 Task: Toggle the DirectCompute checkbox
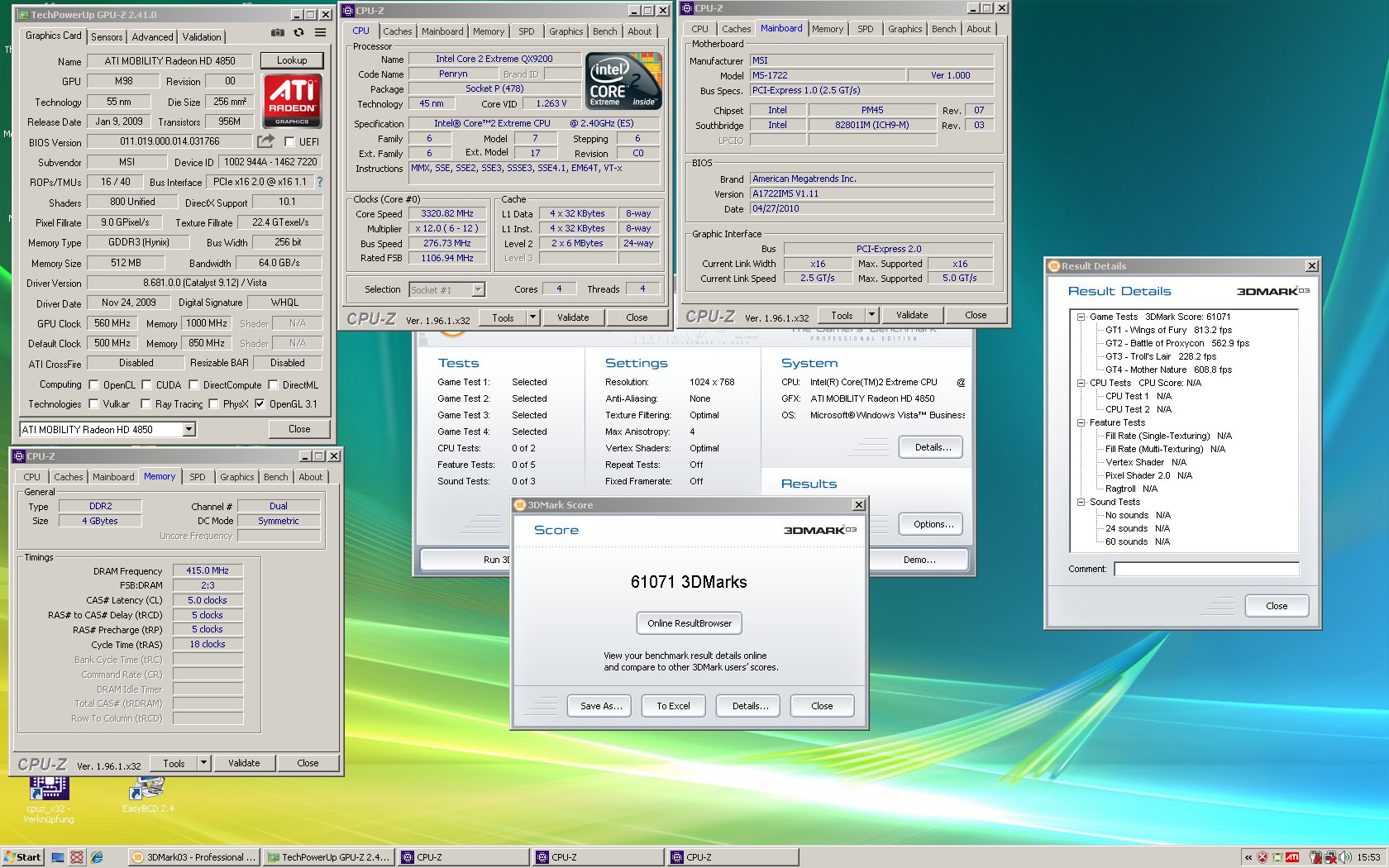193,384
